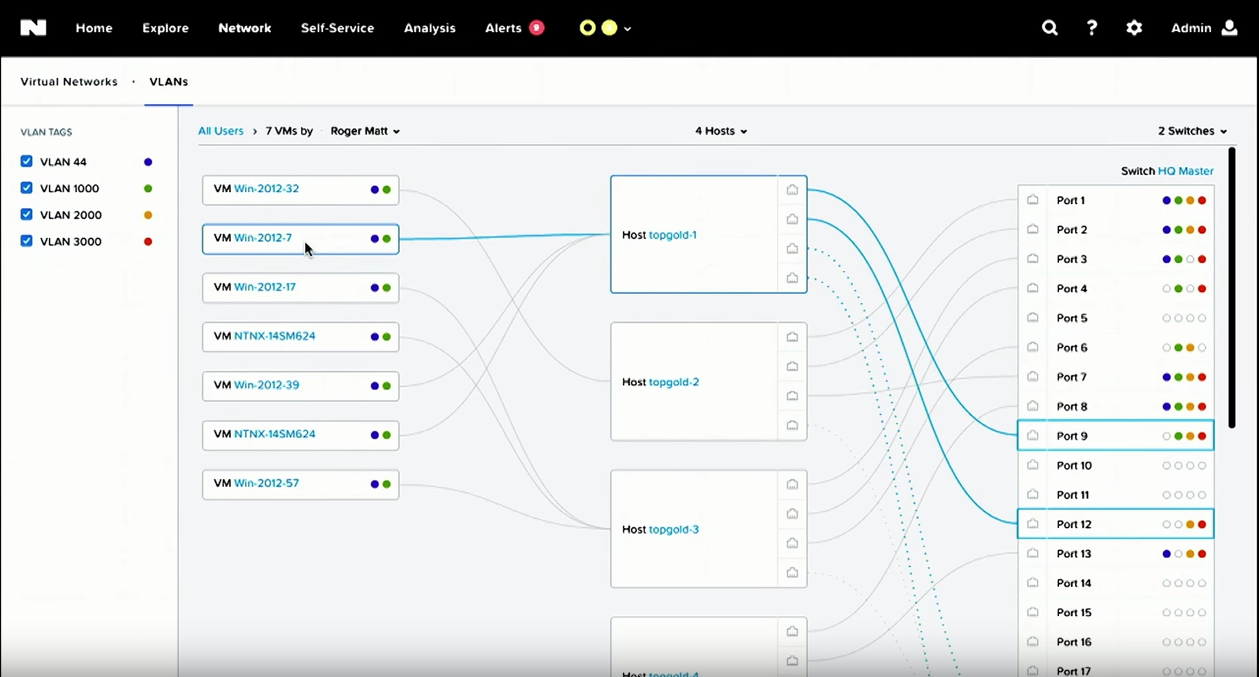
Task: Click the port icon beside Port 12
Action: (x=1033, y=524)
